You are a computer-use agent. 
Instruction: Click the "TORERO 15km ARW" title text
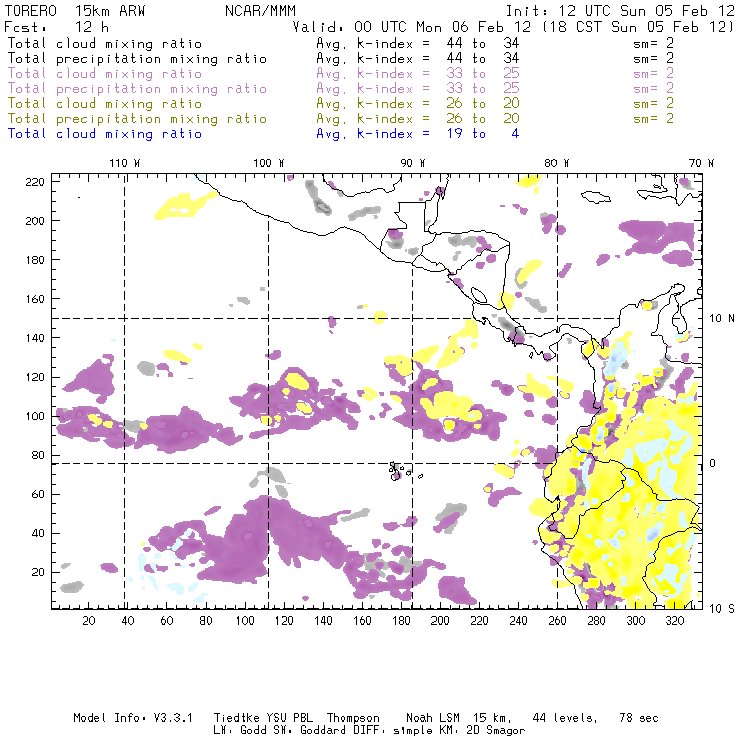[75, 11]
